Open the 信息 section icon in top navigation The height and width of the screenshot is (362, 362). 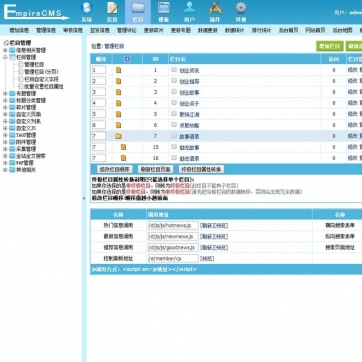pos(112,8)
